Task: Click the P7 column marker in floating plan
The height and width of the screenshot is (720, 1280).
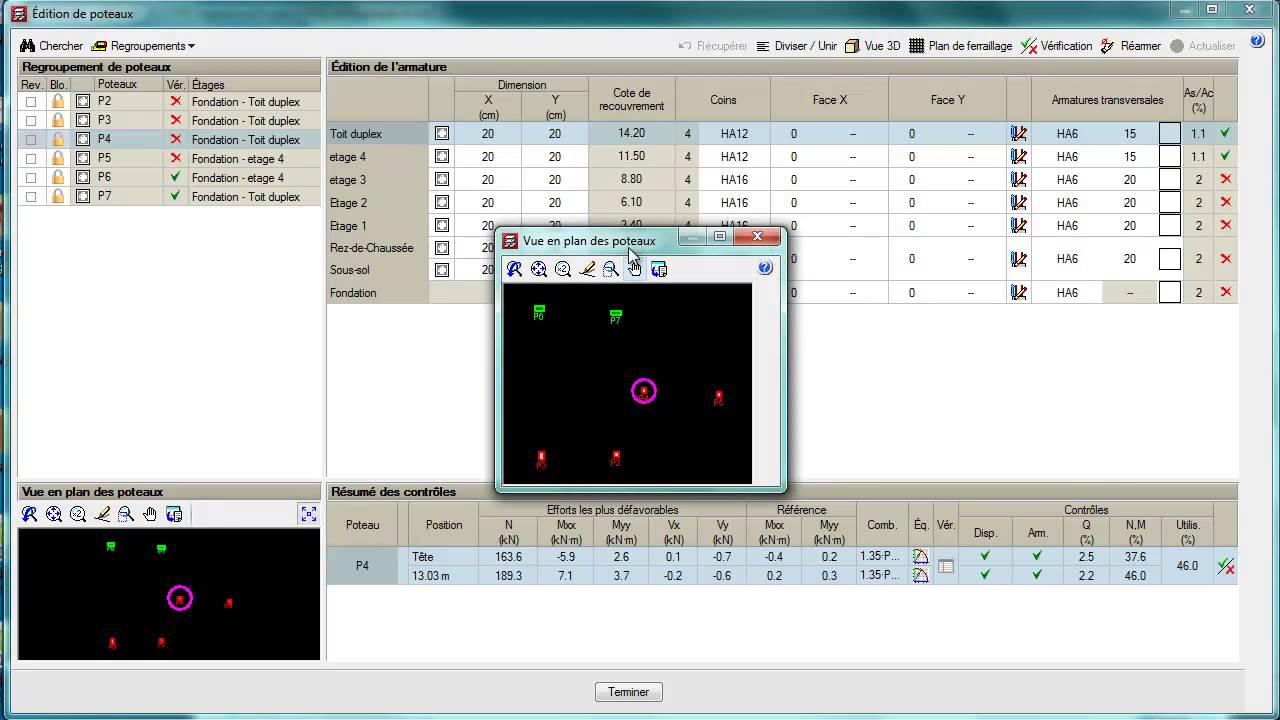Action: 616,316
